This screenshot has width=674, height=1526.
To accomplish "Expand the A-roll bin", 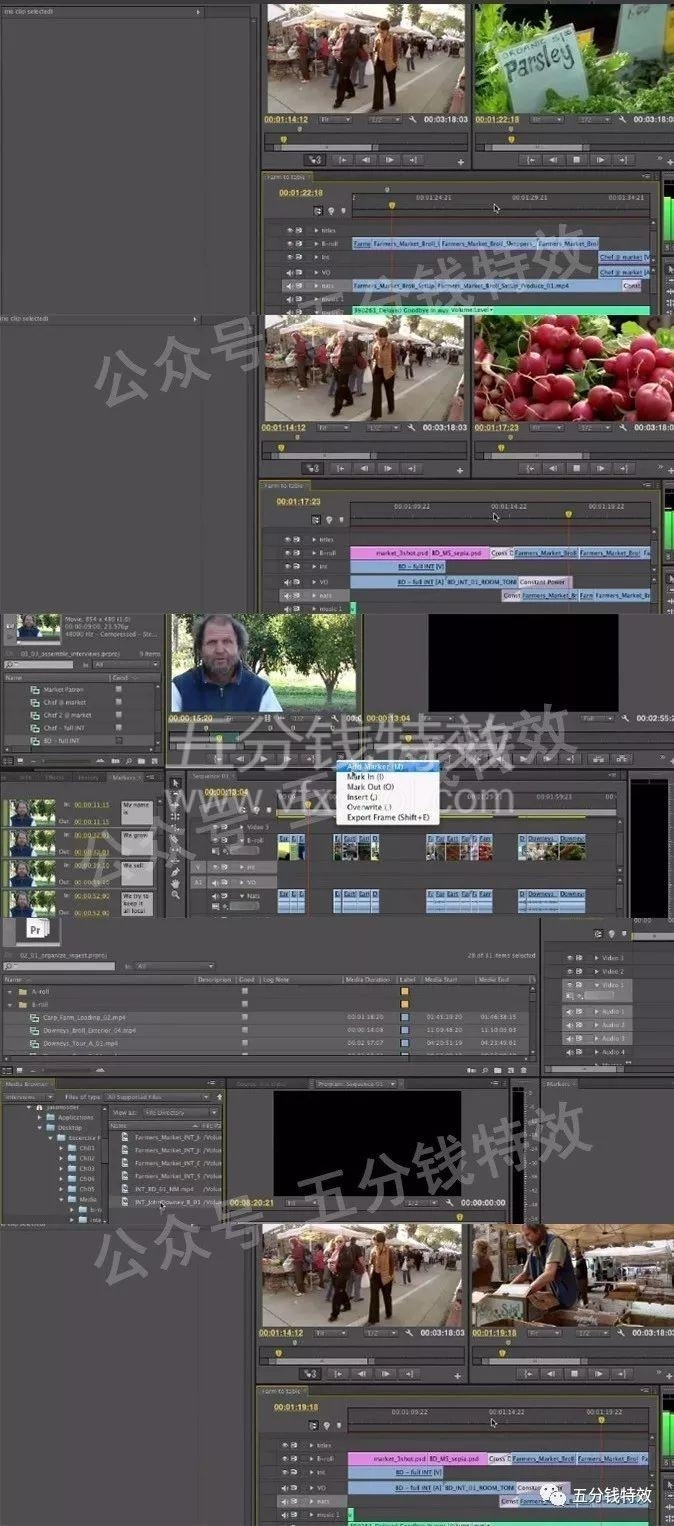I will (x=10, y=991).
